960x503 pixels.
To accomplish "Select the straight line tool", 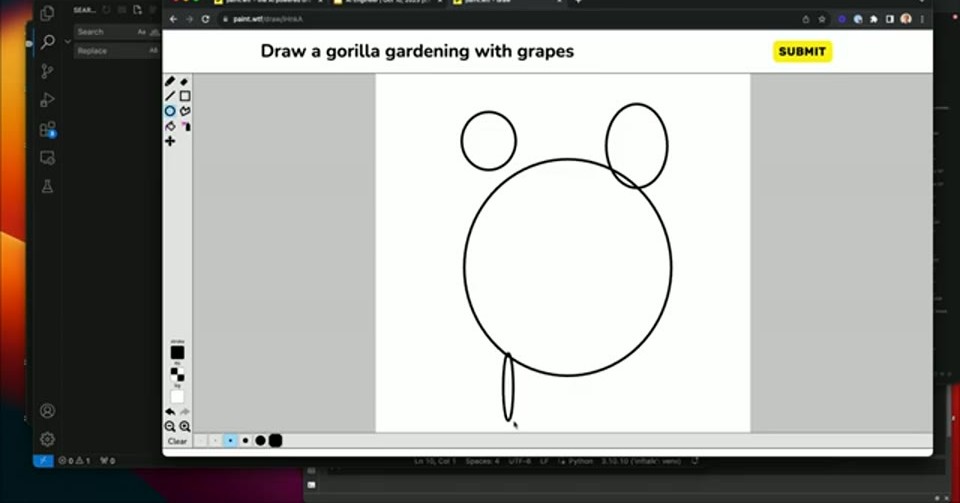I will click(170, 96).
